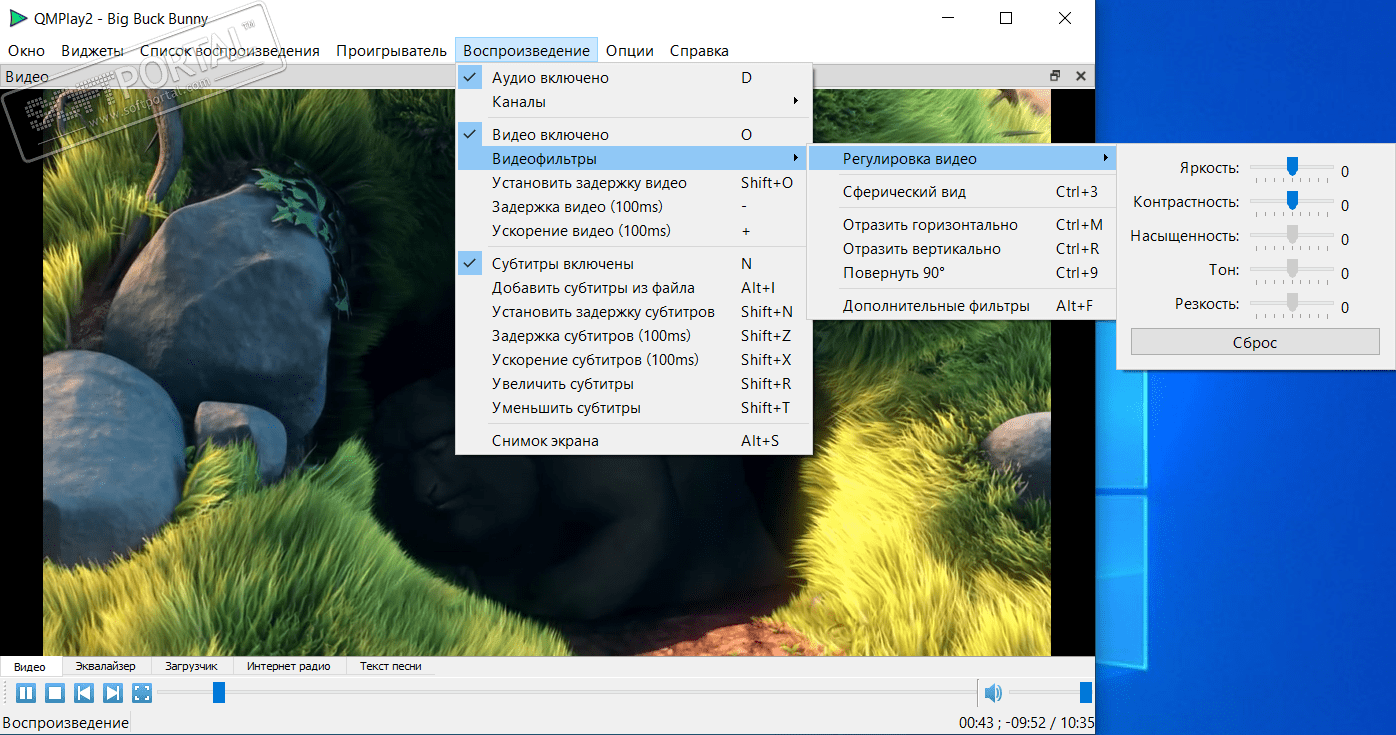1396x735 pixels.
Task: Close the Видео dock panel
Action: coord(1080,76)
